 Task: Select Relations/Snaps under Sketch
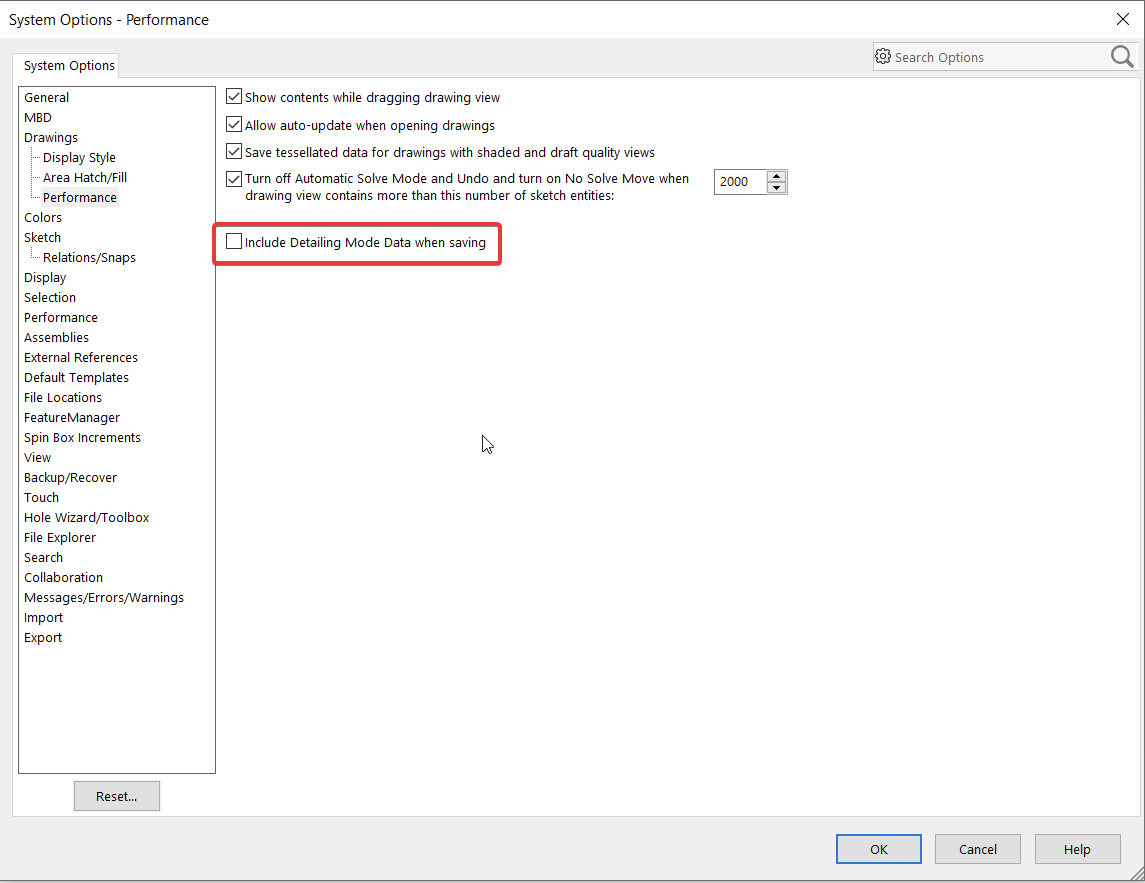(89, 257)
